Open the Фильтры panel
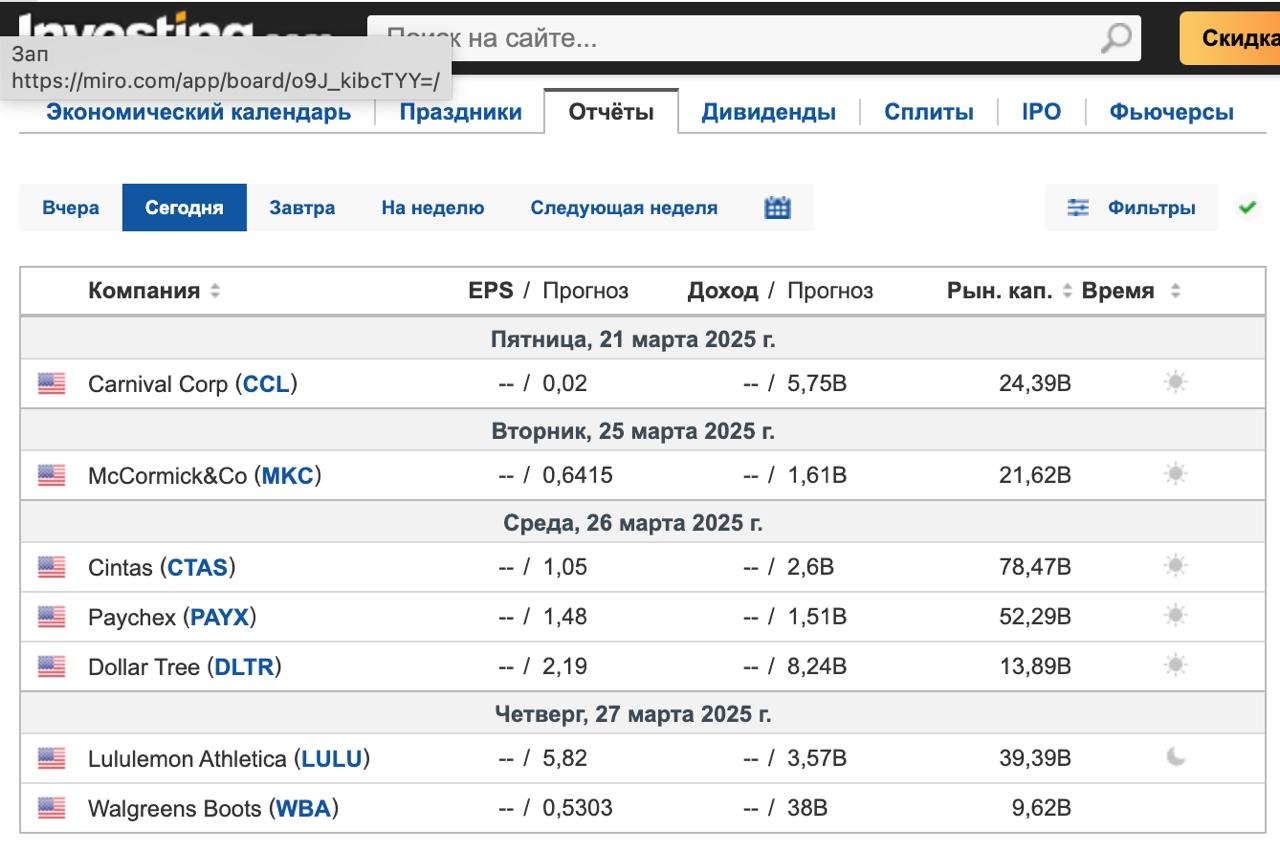 tap(1132, 208)
